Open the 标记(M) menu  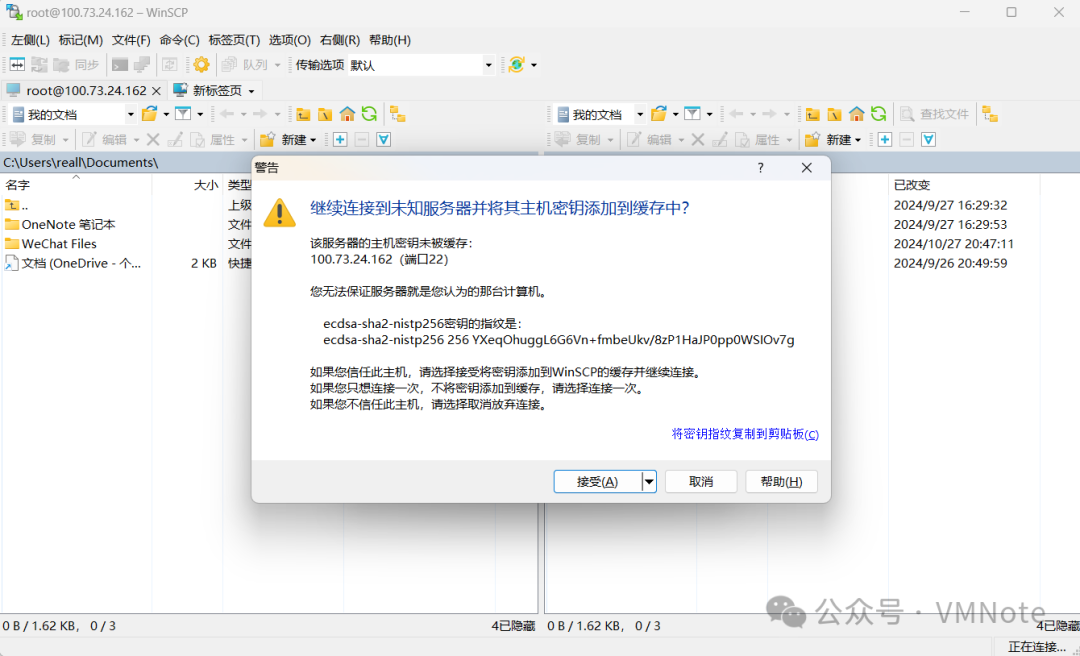click(x=81, y=40)
